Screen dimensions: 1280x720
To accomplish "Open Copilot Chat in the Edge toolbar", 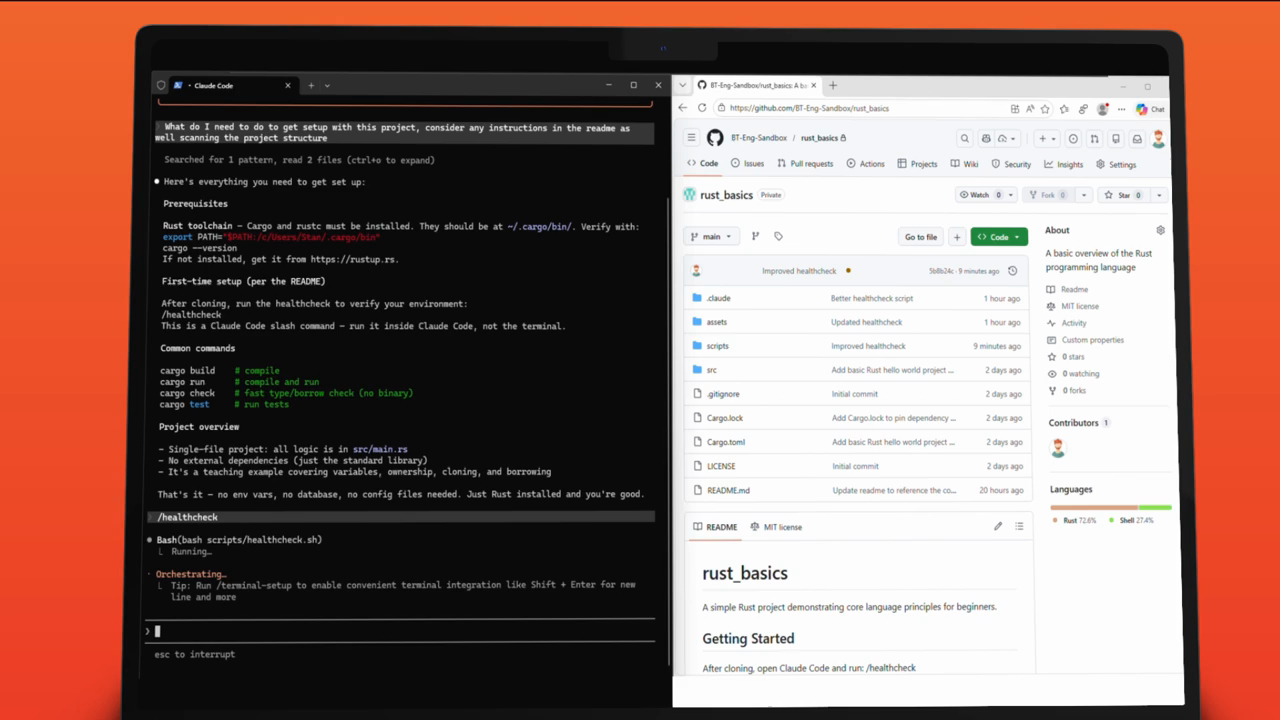I will (x=1150, y=109).
